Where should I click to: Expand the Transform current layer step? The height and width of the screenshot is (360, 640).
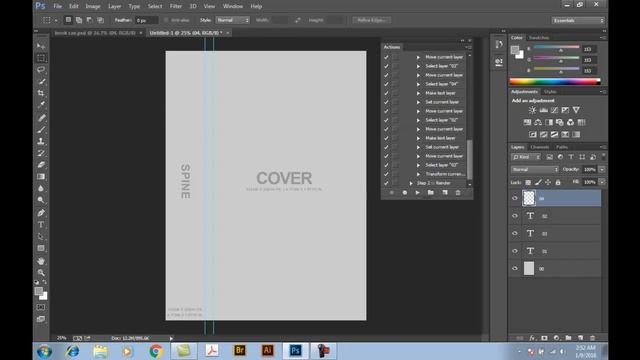[418, 174]
